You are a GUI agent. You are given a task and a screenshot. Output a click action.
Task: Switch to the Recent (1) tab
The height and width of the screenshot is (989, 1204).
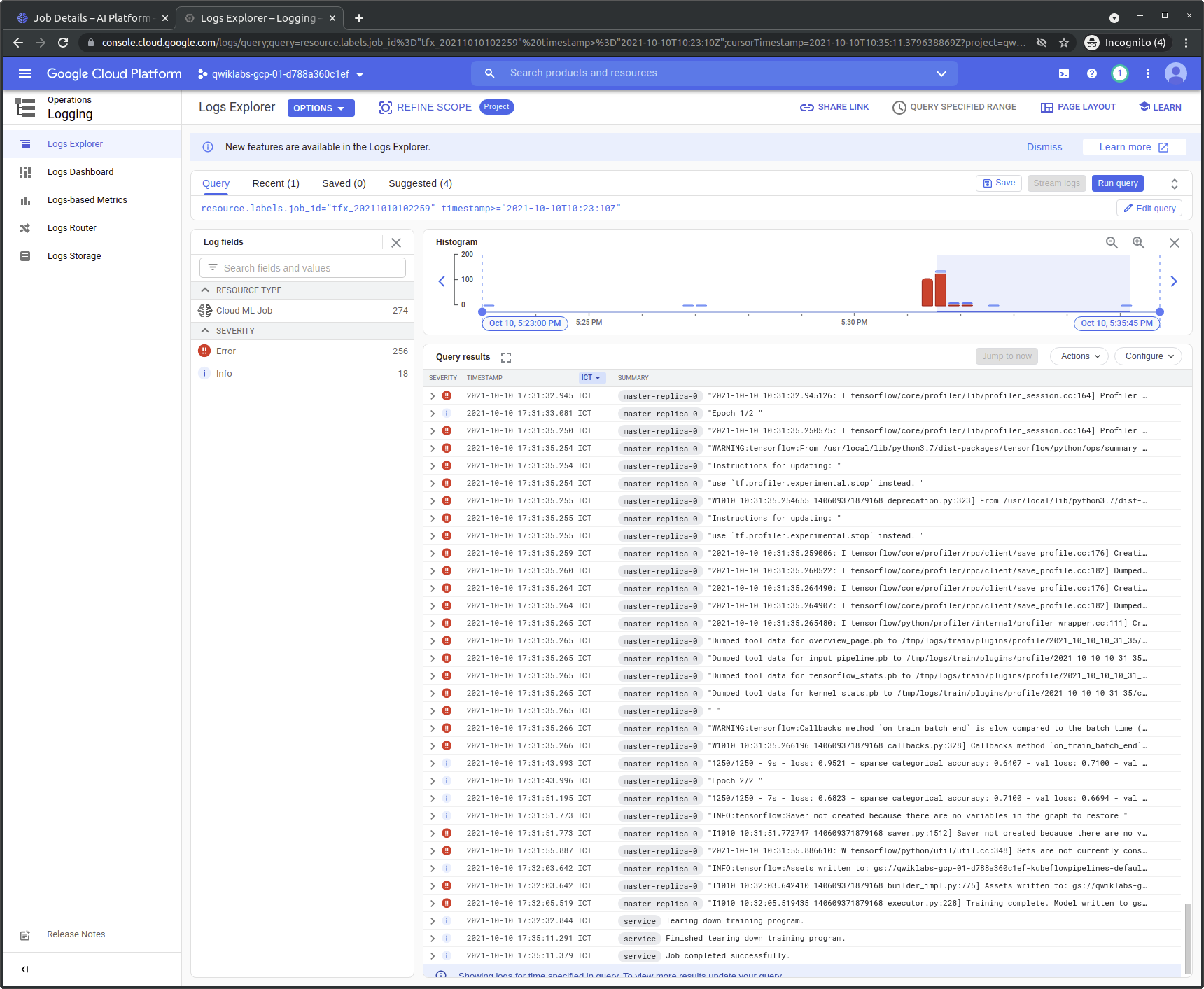tap(276, 183)
